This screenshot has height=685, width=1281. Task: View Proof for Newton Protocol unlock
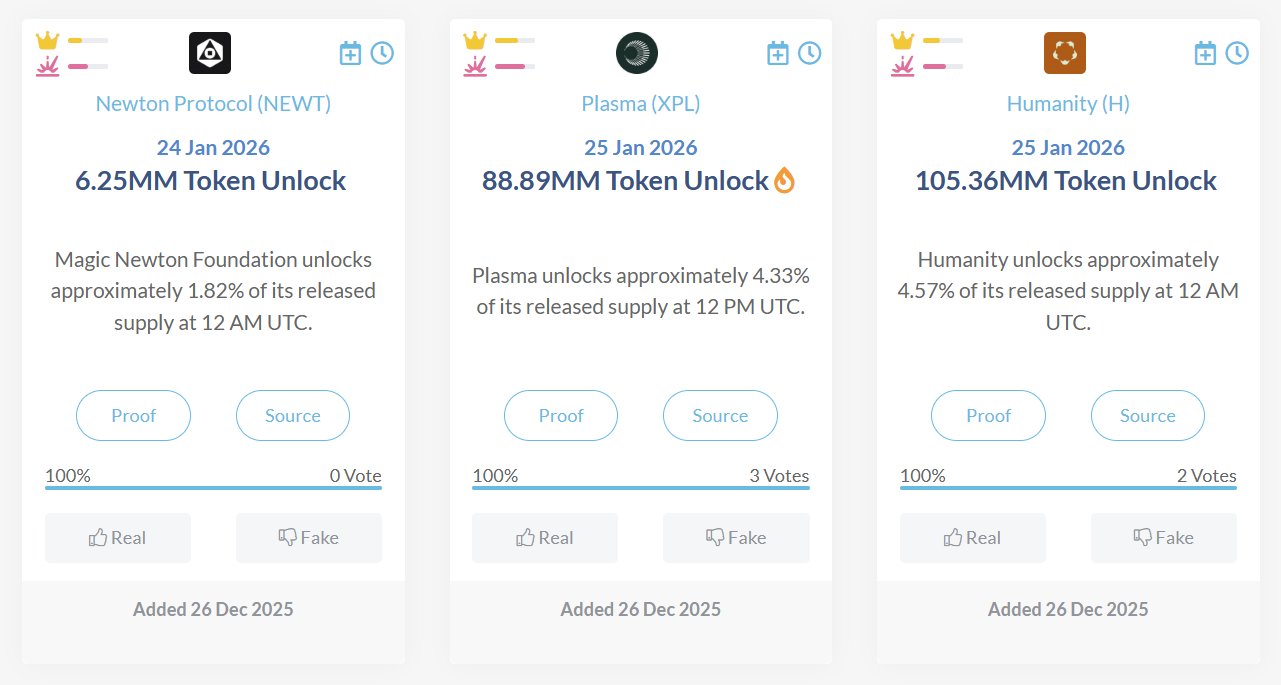134,416
